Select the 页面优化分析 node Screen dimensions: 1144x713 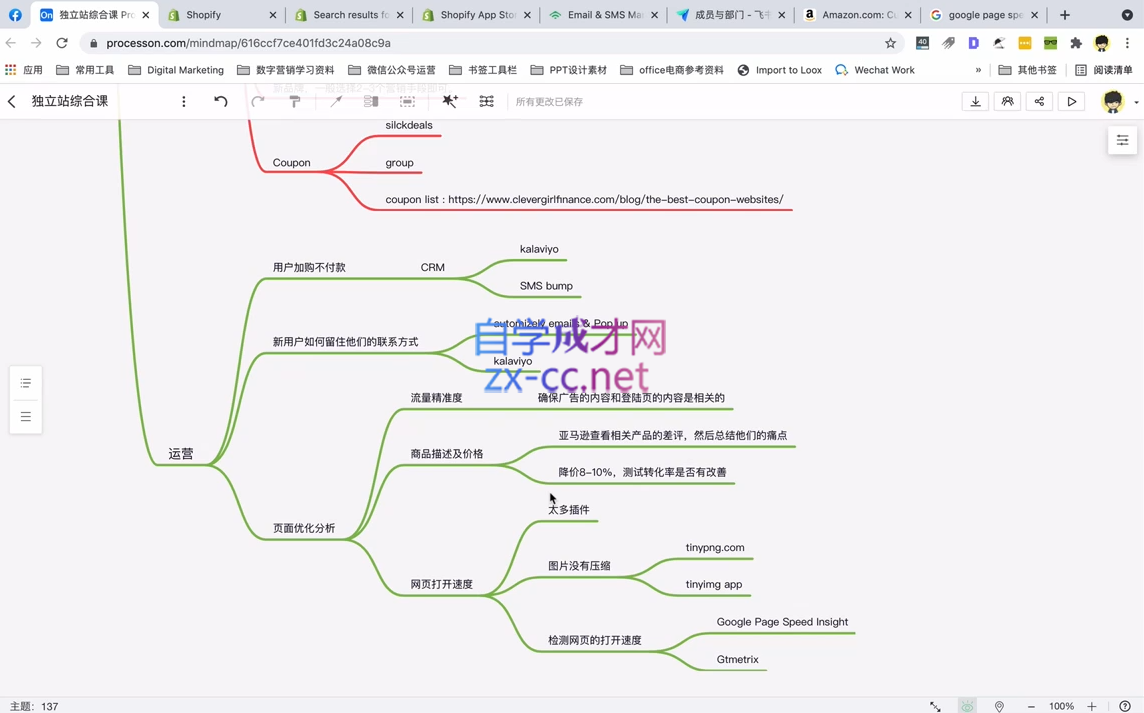[x=304, y=528]
